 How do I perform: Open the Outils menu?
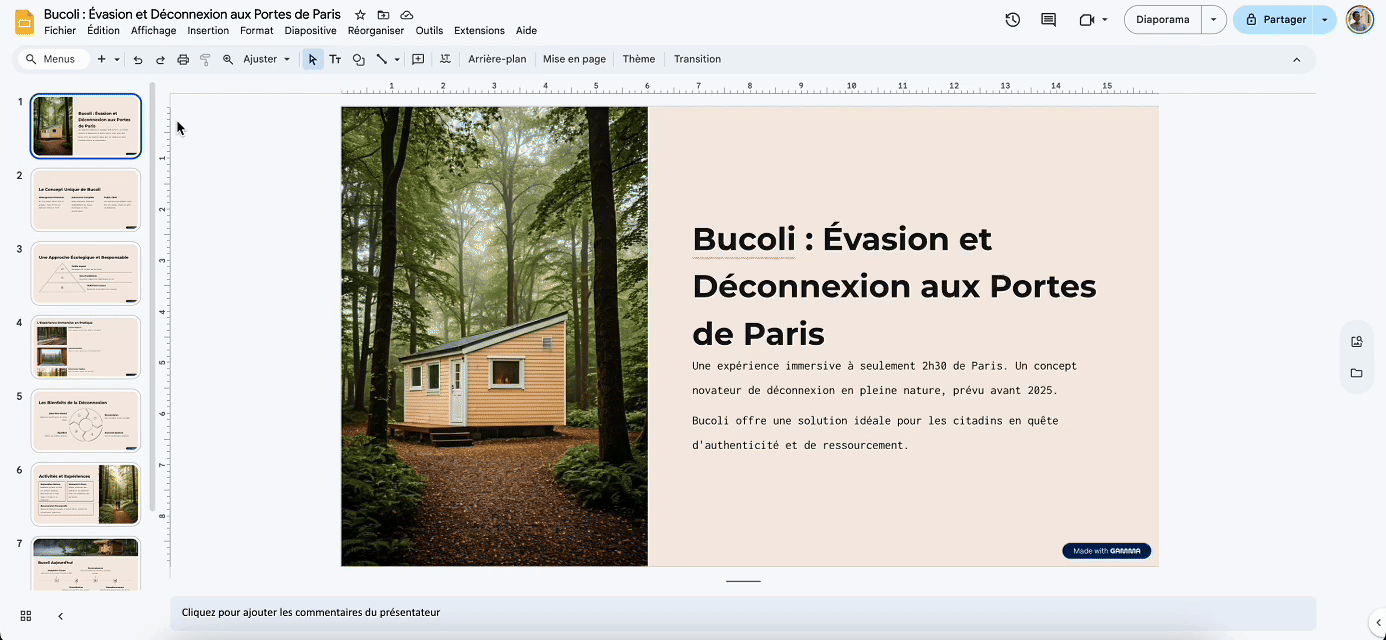(429, 31)
